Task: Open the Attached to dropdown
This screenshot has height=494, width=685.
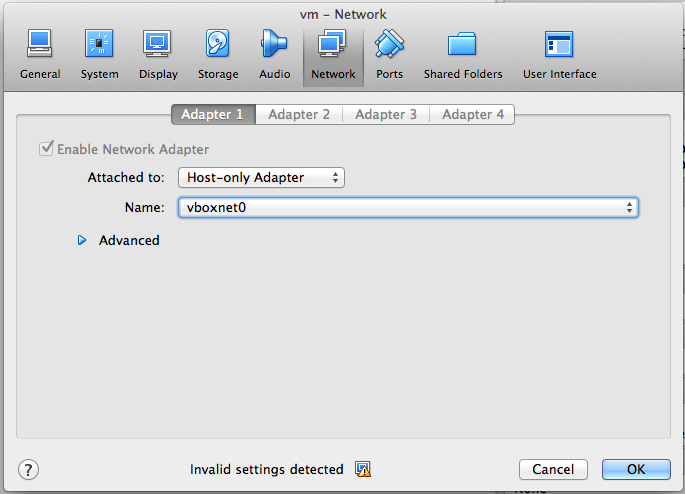Action: click(x=261, y=177)
